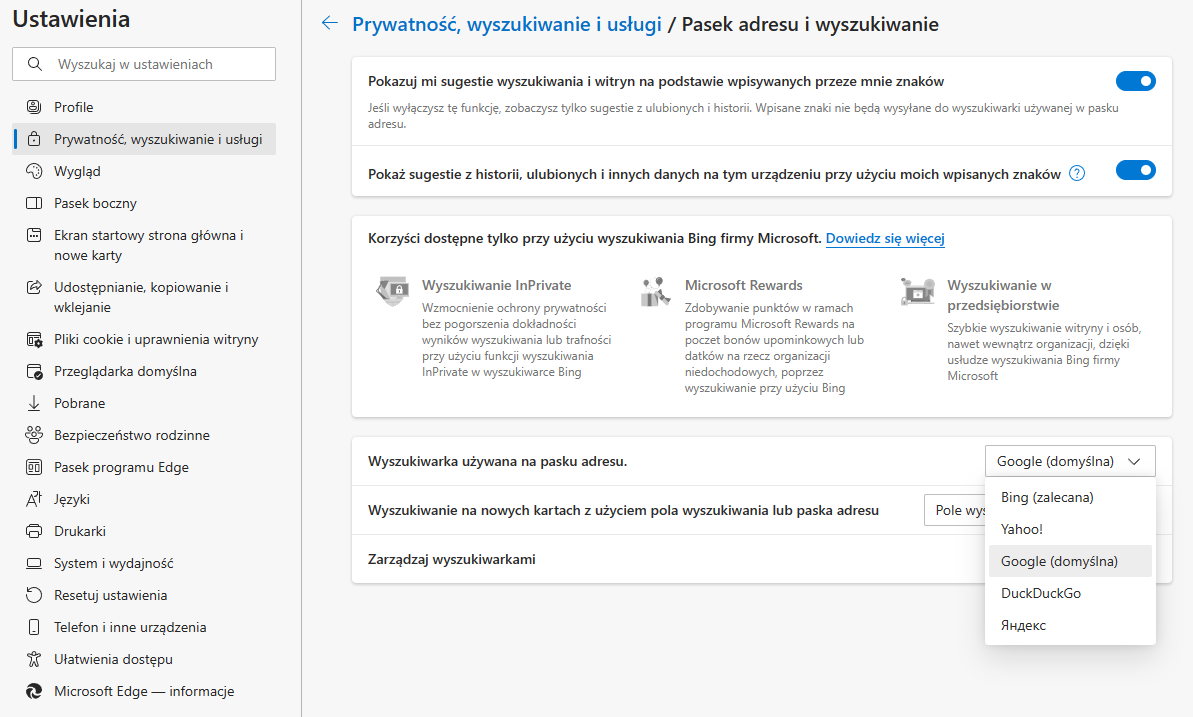Click the Pobrane (Downloads) icon
The height and width of the screenshot is (717, 1193).
35,403
